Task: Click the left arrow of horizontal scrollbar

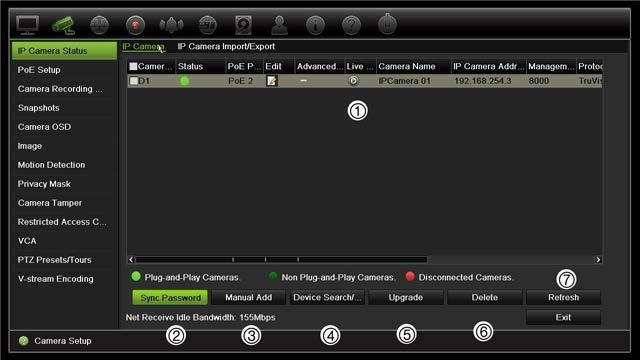Action: click(131, 260)
